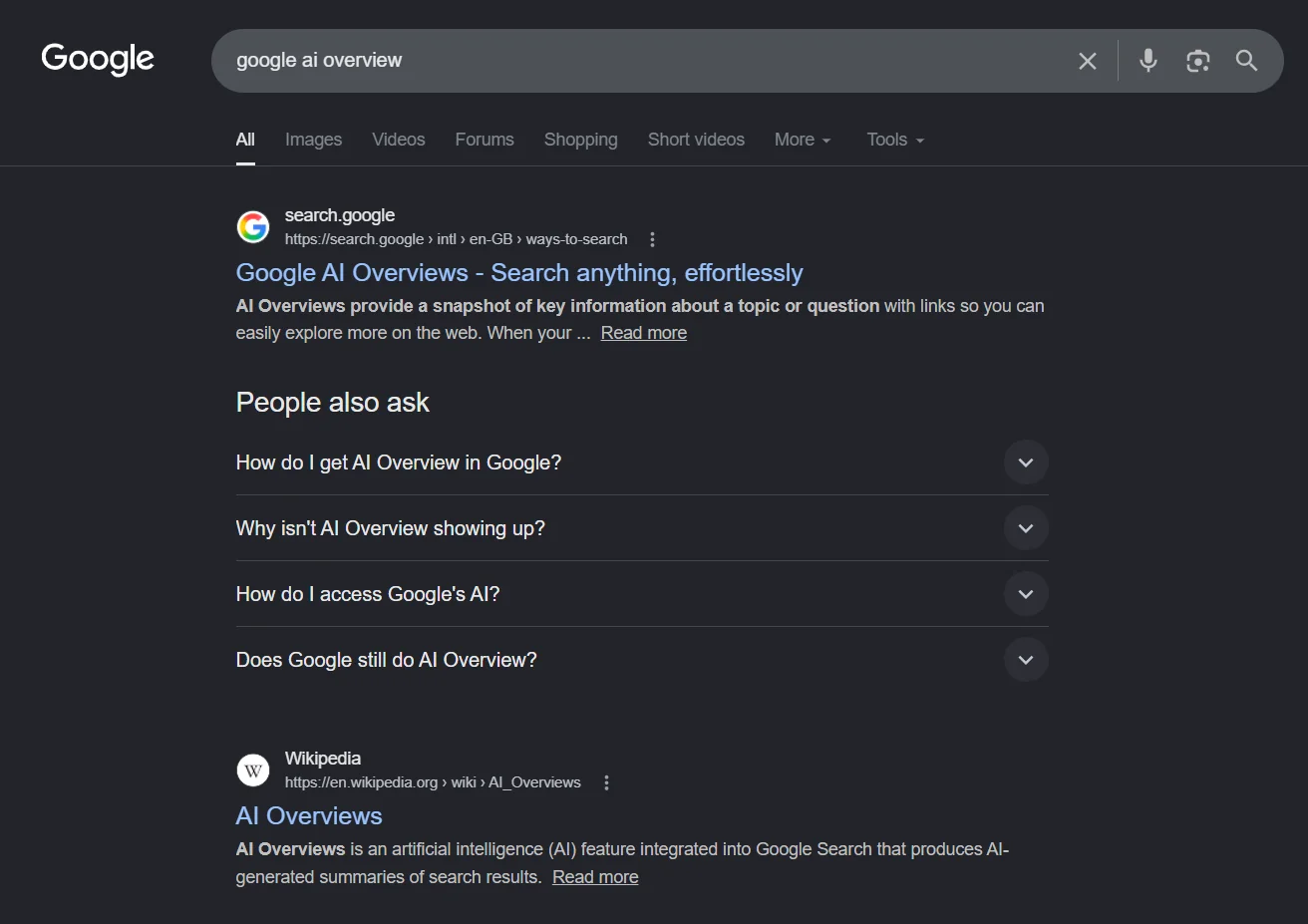Image resolution: width=1308 pixels, height=924 pixels.
Task: Open the AI Overviews Wikipedia link
Action: click(x=309, y=815)
